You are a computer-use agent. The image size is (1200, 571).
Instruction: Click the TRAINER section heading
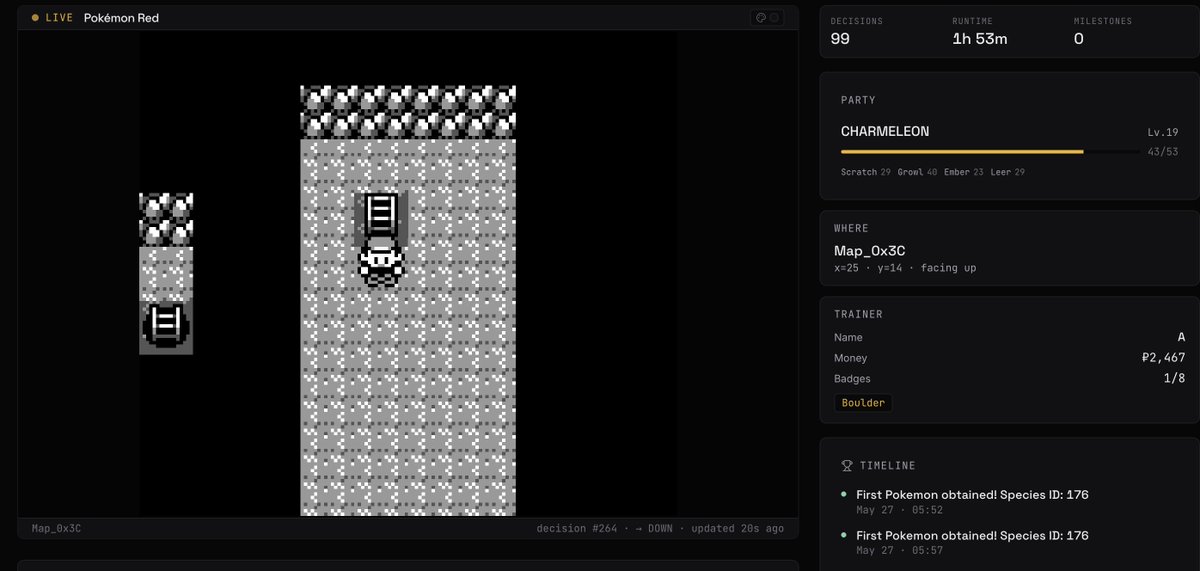[858, 314]
